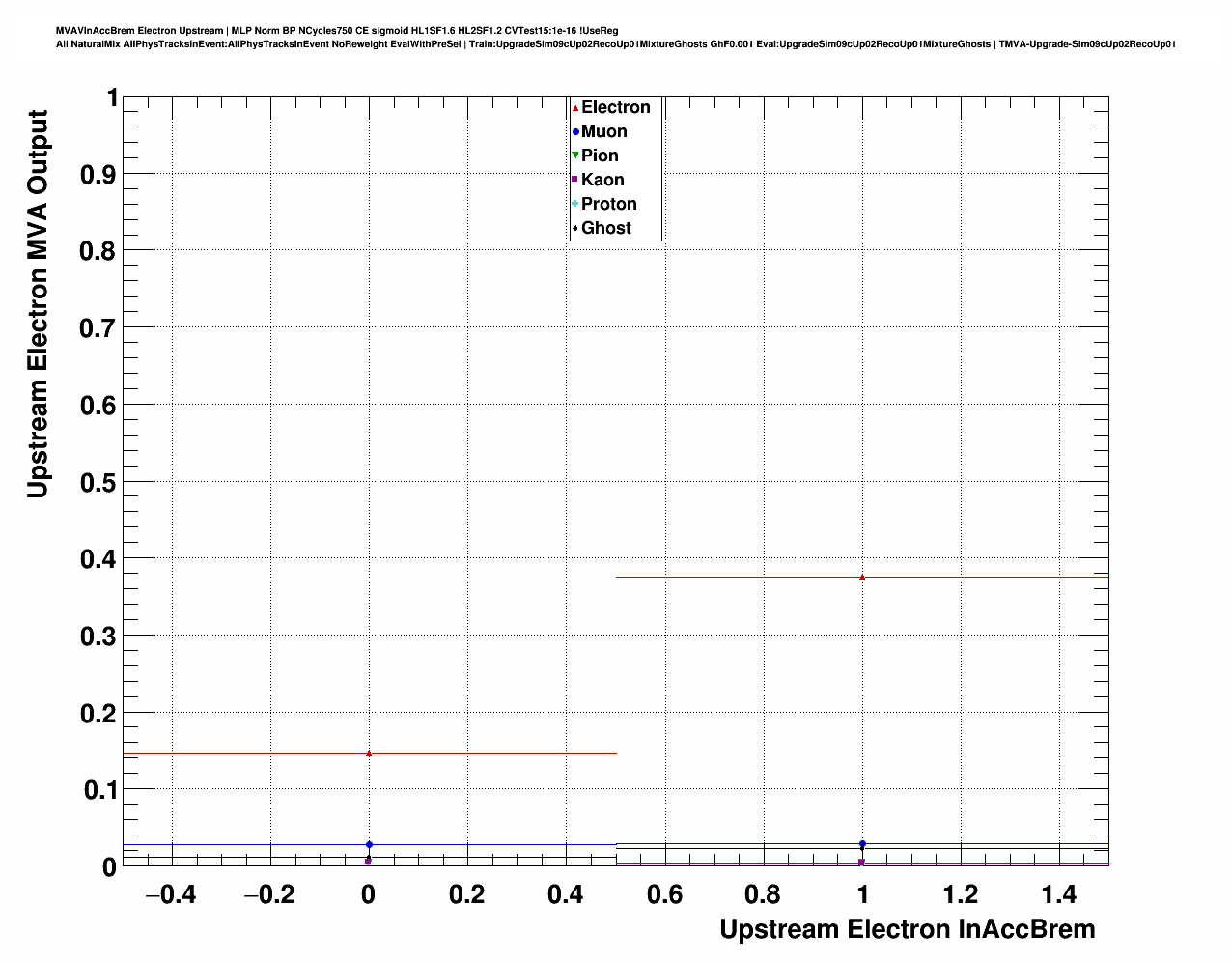Click x-axis tick label '−0.2'

point(269,895)
